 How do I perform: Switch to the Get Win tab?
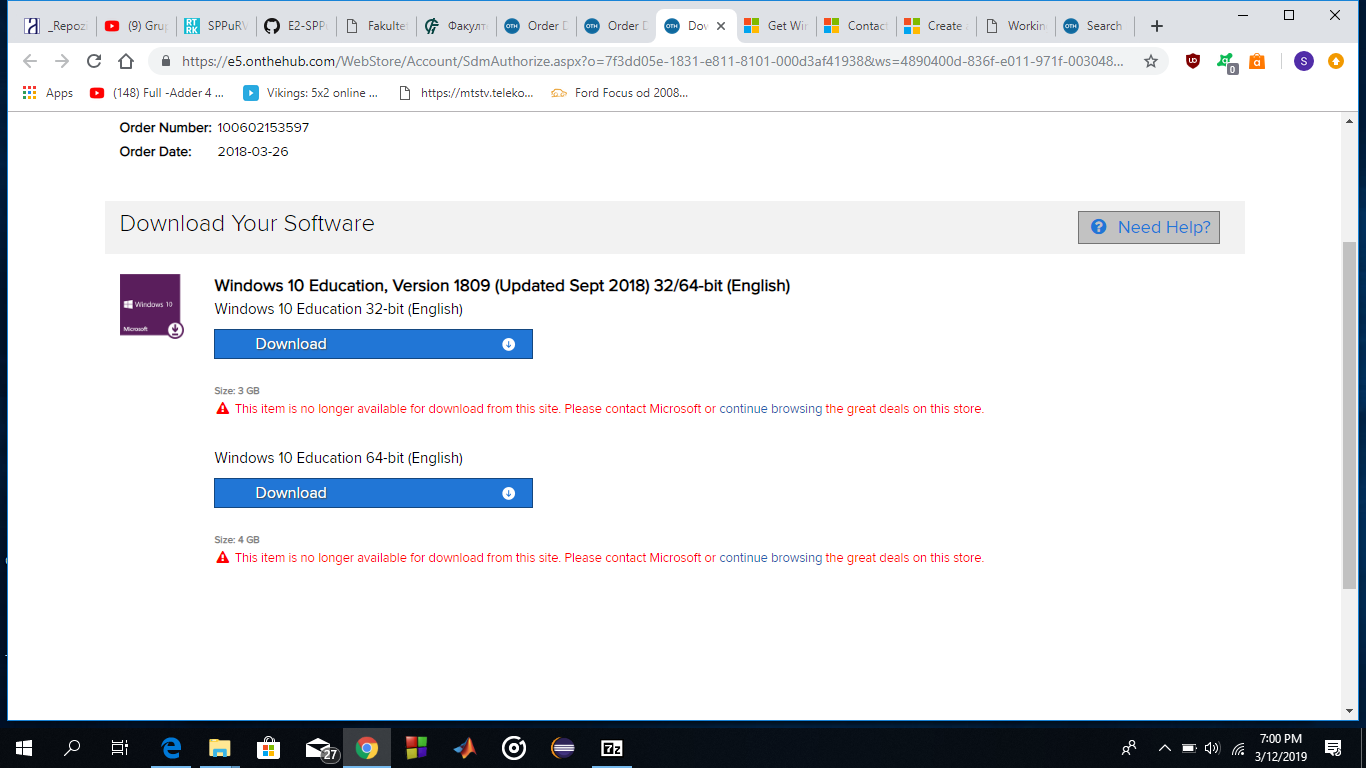[776, 26]
